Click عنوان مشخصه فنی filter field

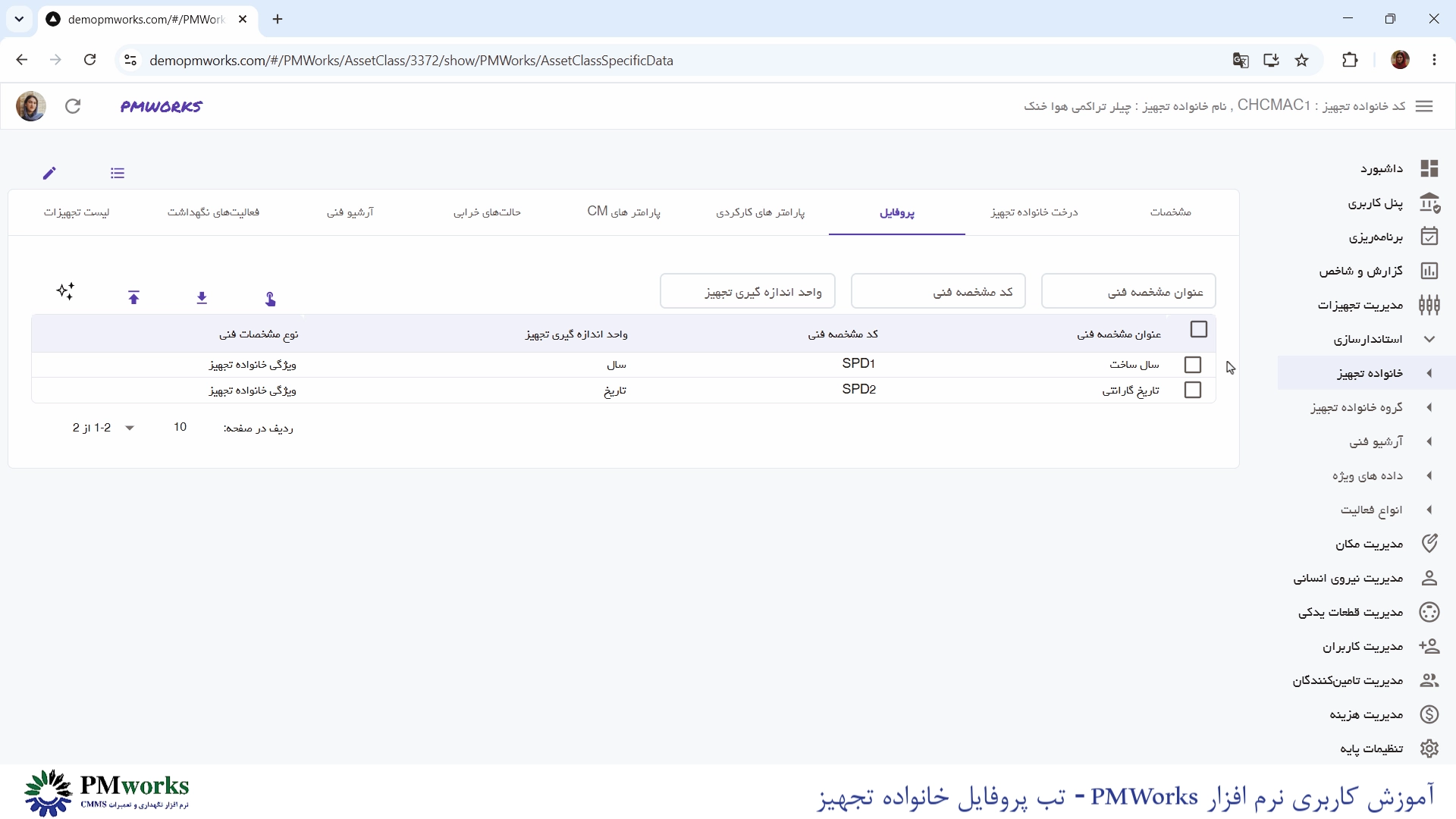[1128, 291]
